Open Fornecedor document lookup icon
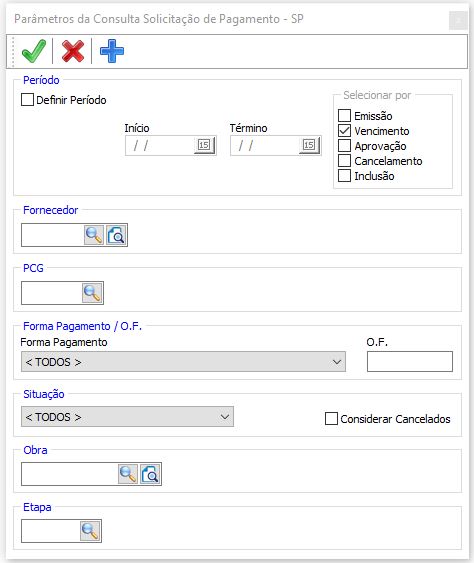The height and width of the screenshot is (563, 474). pos(116,235)
